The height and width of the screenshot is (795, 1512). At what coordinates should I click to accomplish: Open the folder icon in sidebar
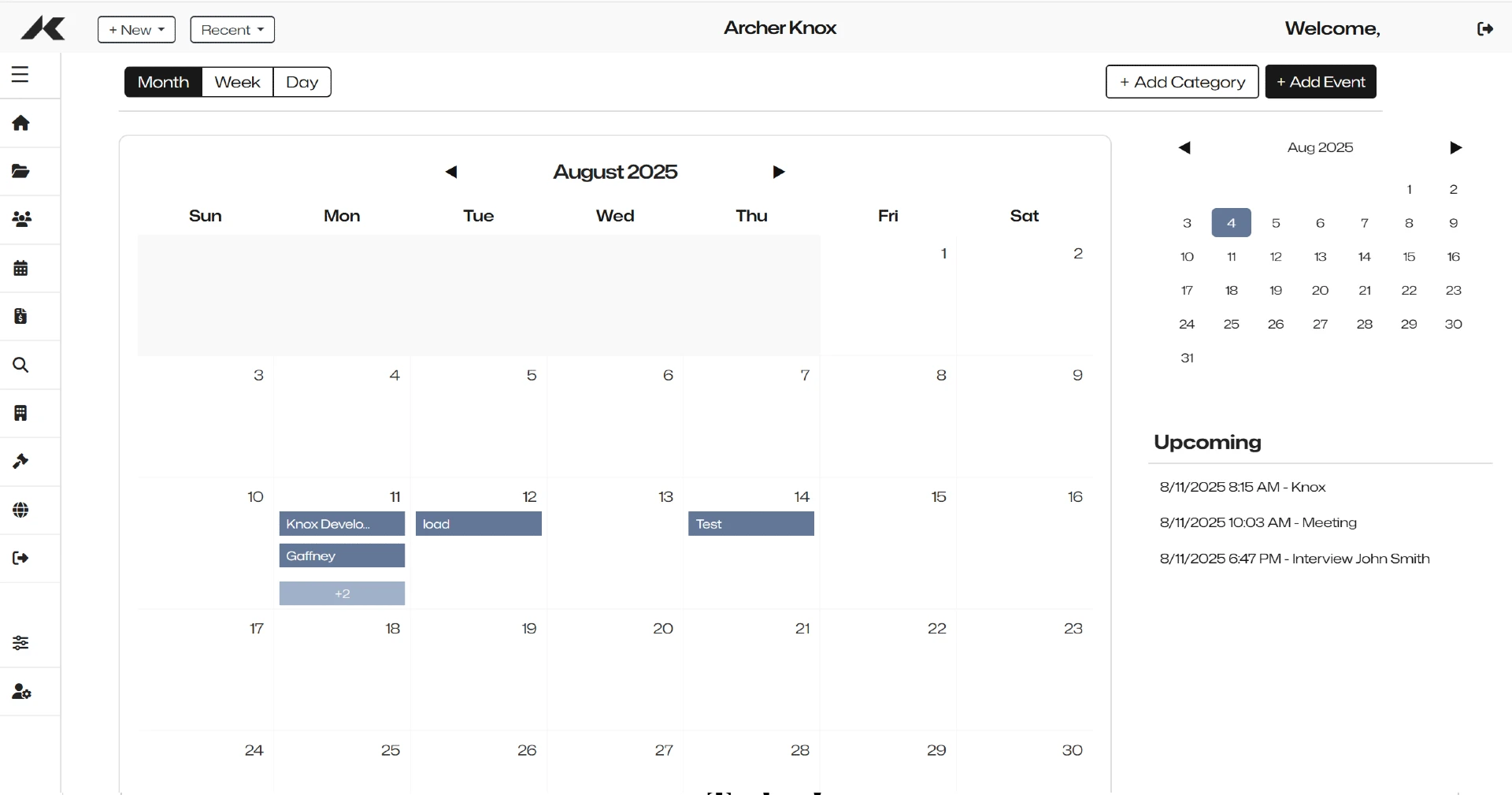tap(21, 172)
